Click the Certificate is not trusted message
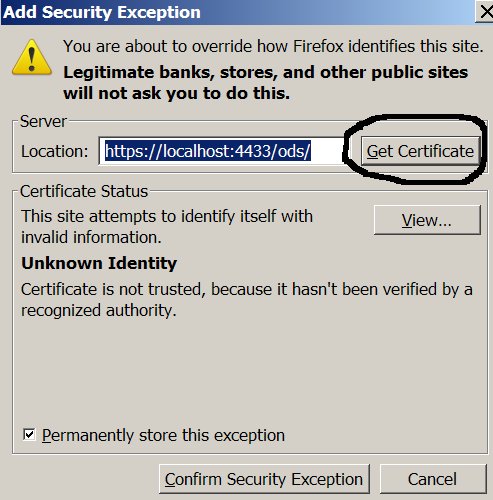Image resolution: width=493 pixels, height=500 pixels. 247,300
